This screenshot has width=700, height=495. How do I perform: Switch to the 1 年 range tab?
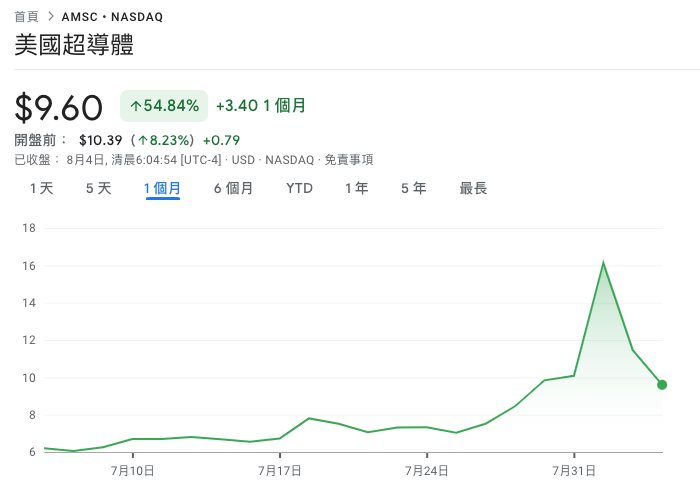tap(357, 188)
